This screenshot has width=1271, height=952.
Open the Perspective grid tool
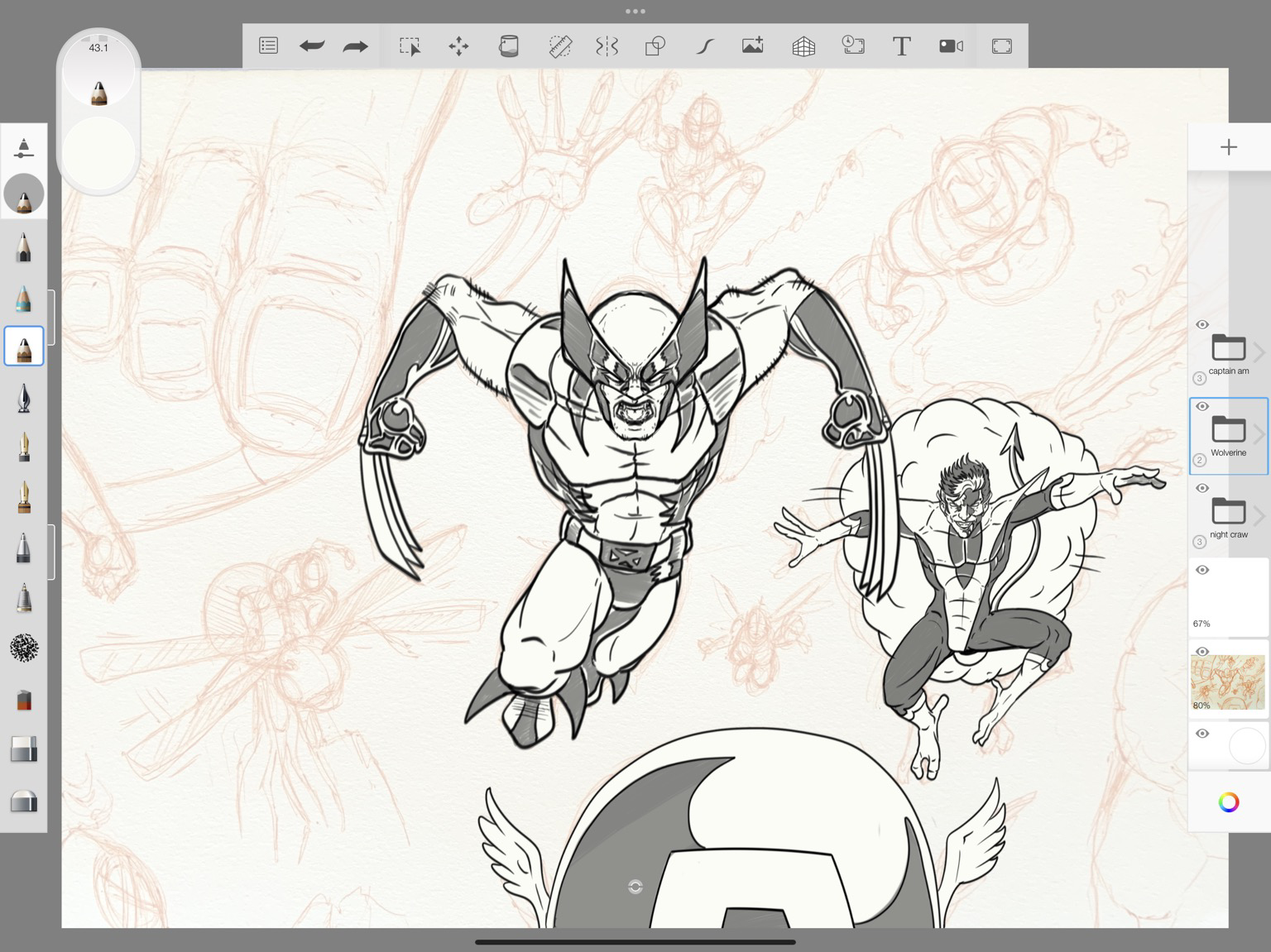[x=803, y=46]
